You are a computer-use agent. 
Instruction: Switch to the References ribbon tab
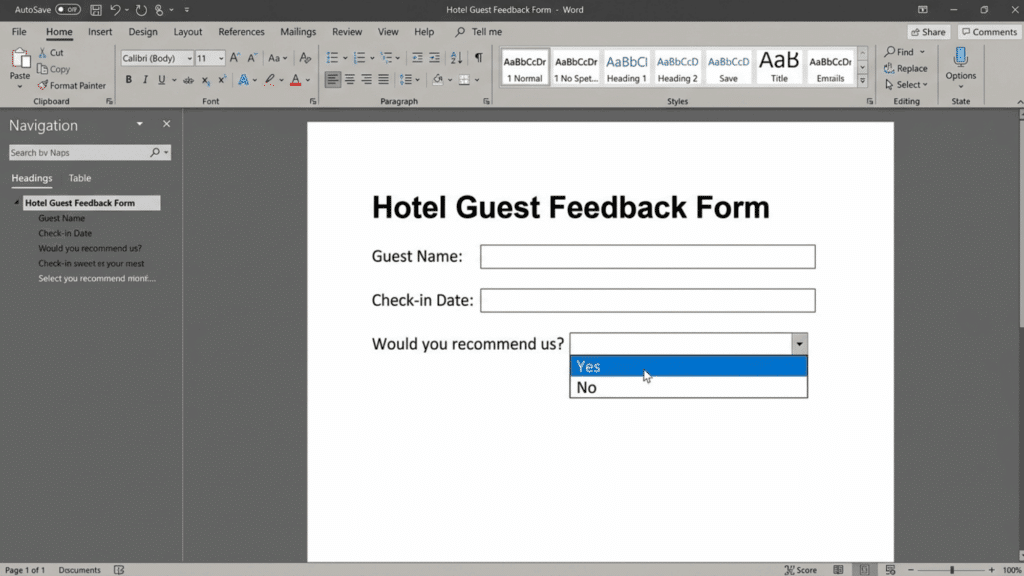pyautogui.click(x=241, y=31)
